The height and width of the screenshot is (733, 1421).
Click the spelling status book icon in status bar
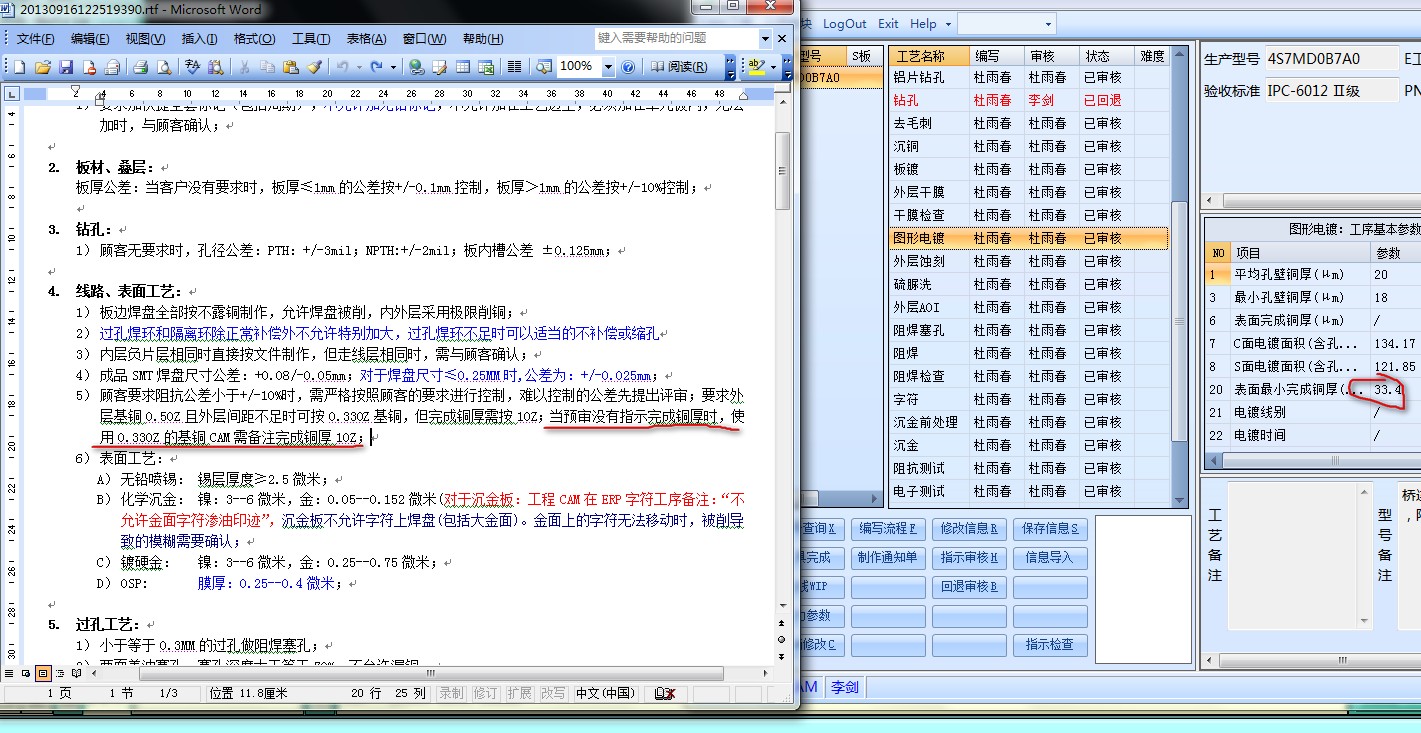tap(664, 693)
